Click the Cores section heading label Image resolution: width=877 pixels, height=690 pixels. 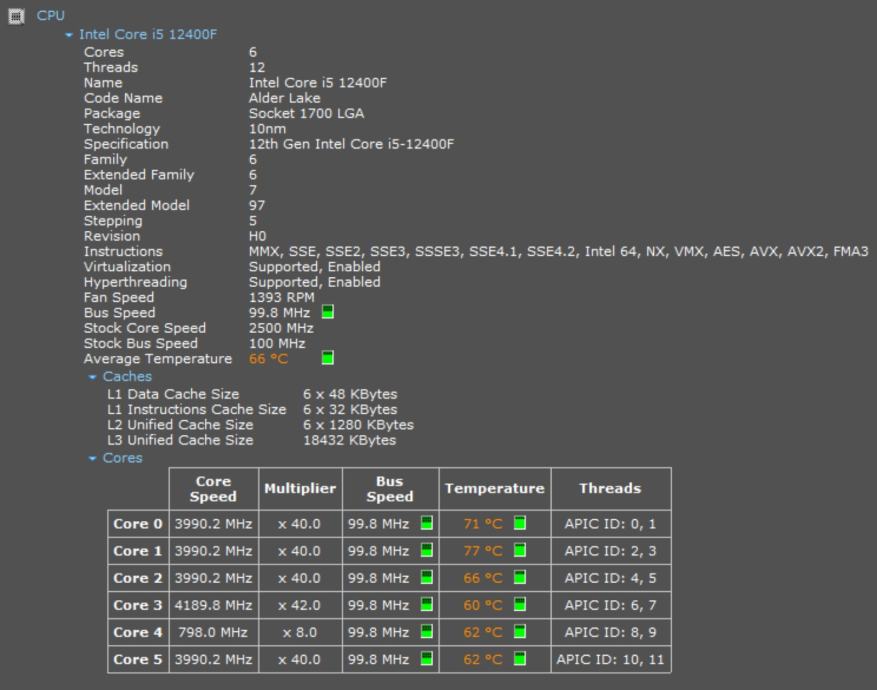tap(122, 459)
